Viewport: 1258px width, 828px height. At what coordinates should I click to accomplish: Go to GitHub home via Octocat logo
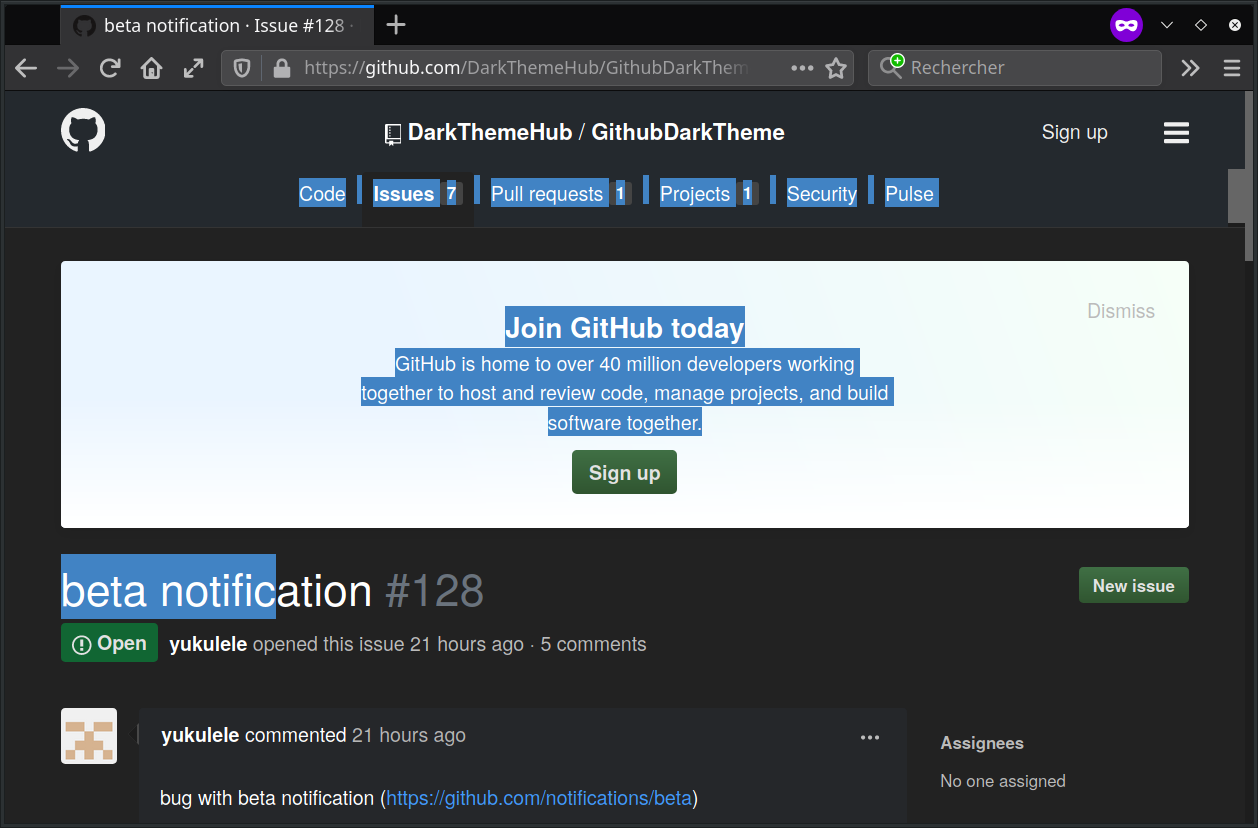click(x=83, y=131)
